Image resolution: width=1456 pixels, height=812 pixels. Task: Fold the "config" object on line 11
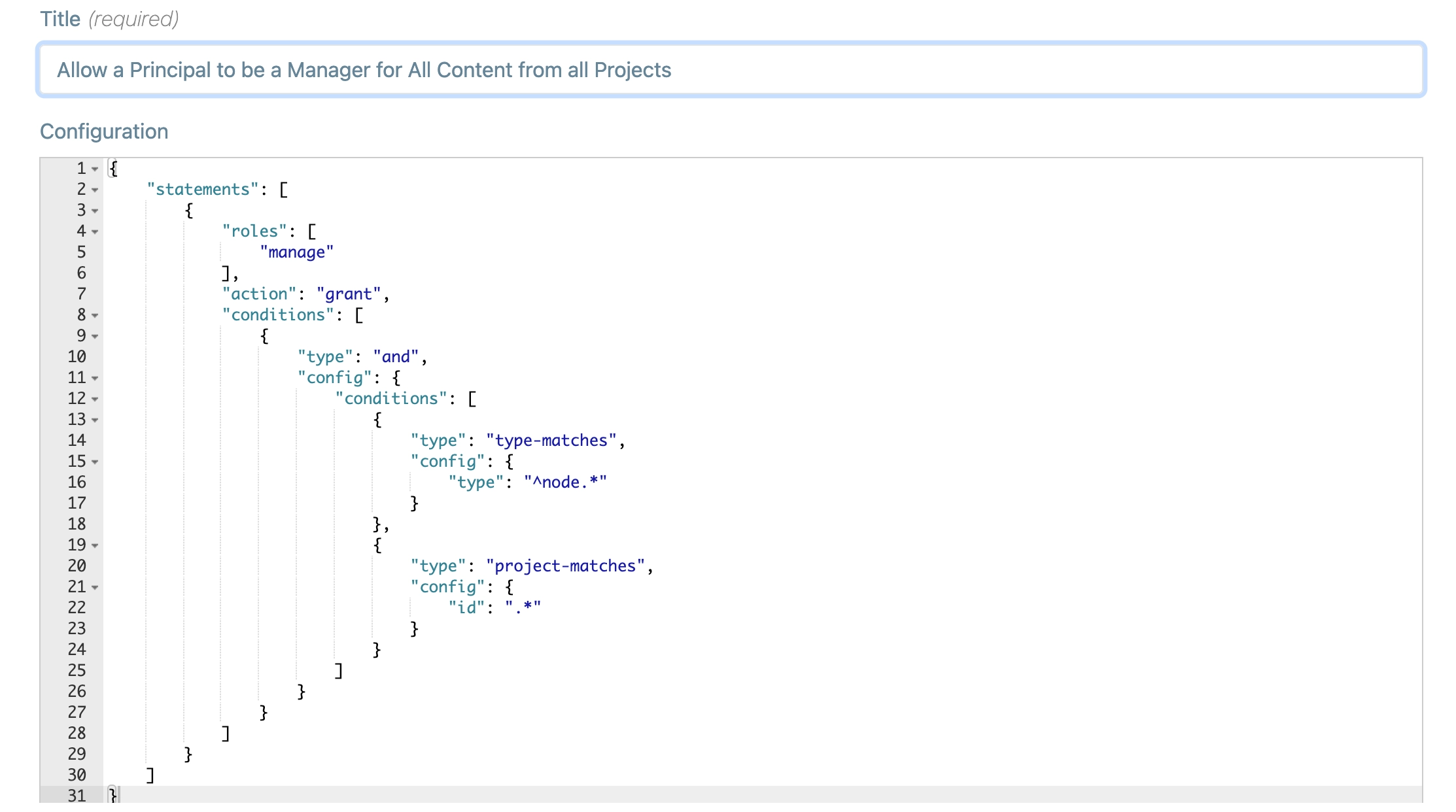(x=95, y=379)
